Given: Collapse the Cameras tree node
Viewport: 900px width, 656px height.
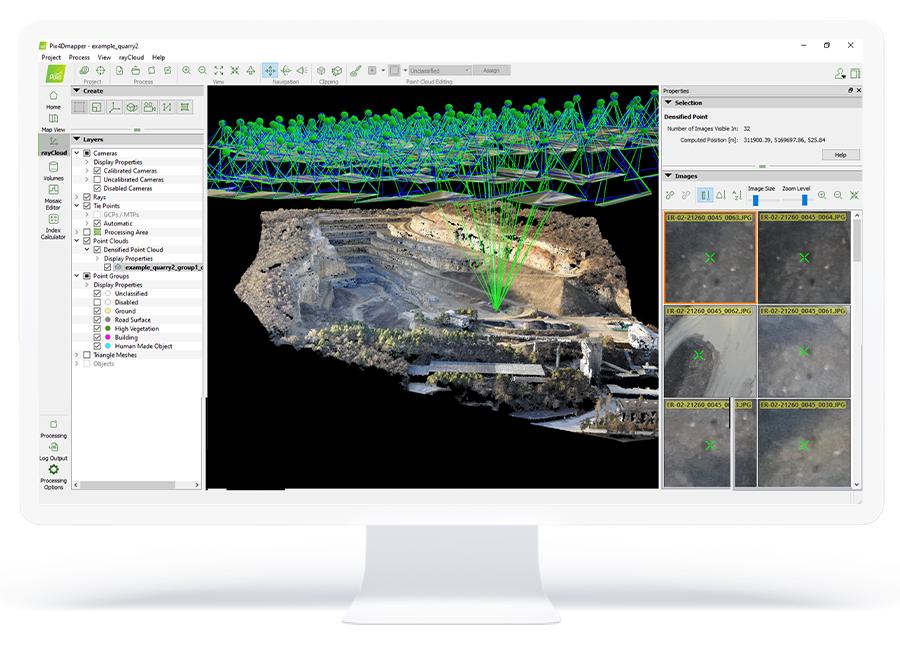Looking at the screenshot, I should pos(77,153).
